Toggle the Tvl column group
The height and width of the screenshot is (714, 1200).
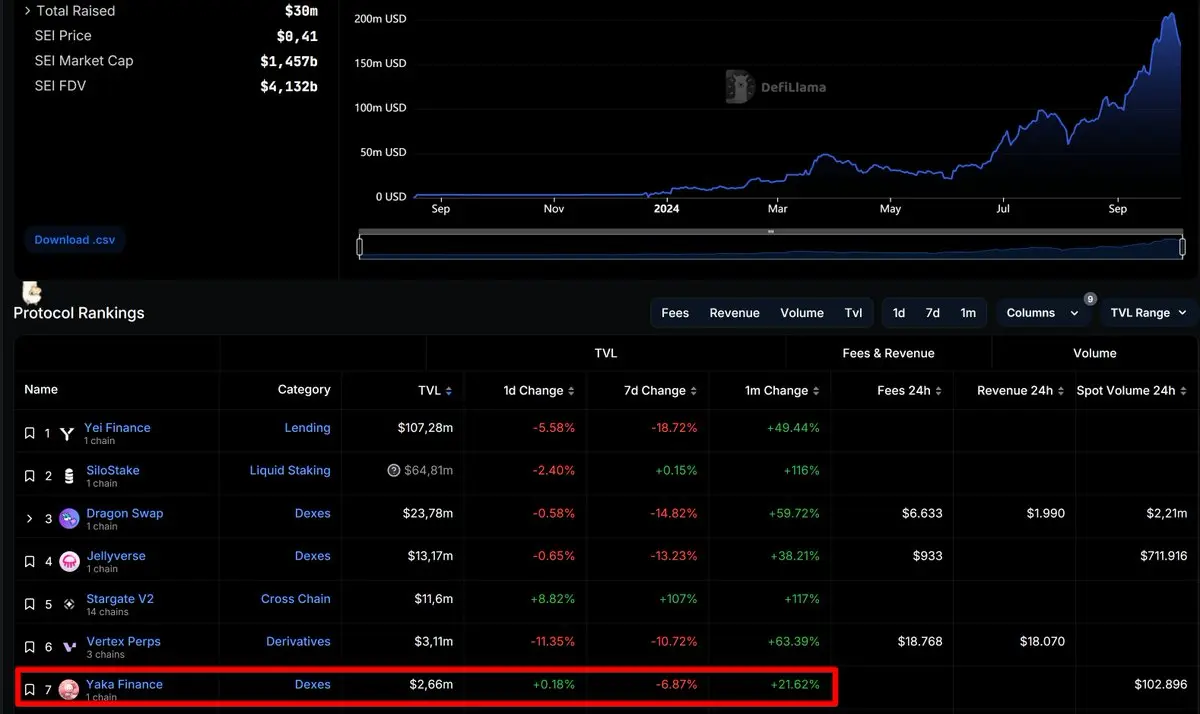click(x=853, y=313)
